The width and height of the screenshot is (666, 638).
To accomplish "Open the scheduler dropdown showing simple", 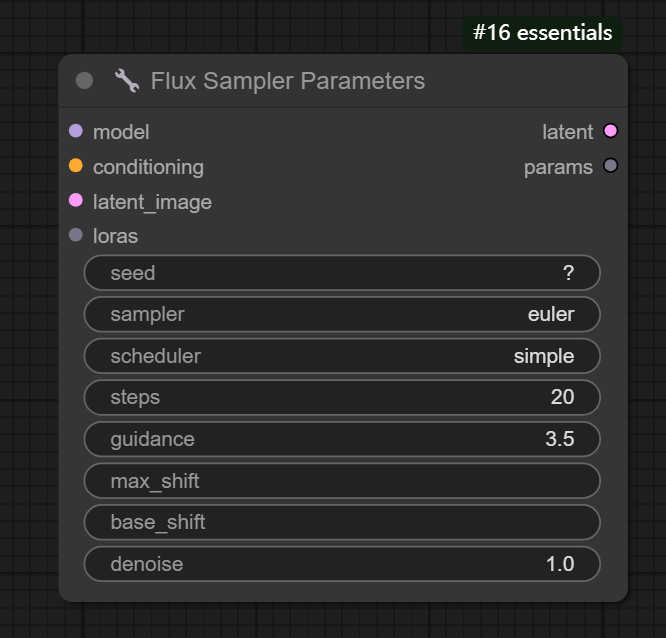I will click(x=342, y=356).
